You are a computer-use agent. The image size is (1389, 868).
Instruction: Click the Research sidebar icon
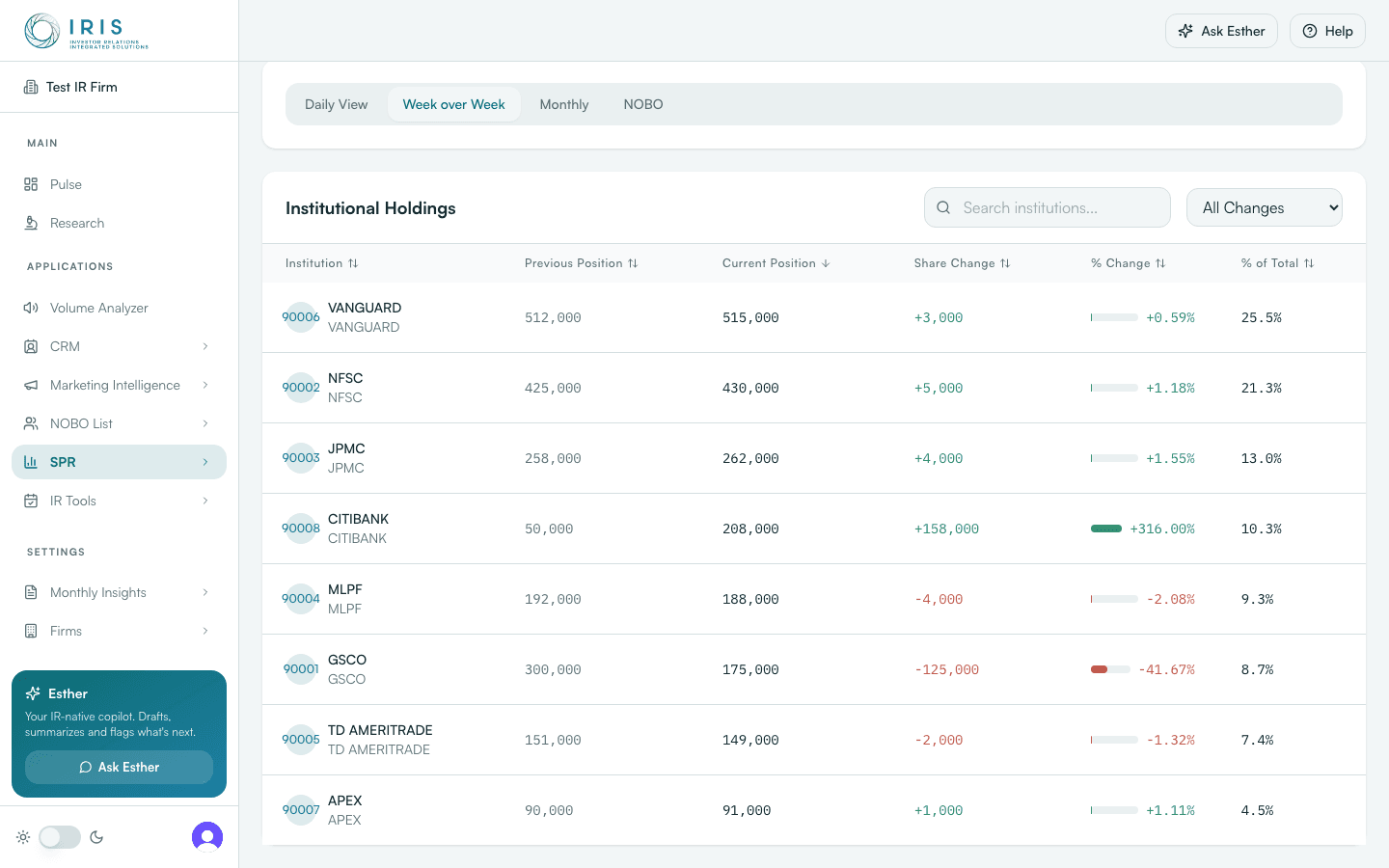point(31,223)
